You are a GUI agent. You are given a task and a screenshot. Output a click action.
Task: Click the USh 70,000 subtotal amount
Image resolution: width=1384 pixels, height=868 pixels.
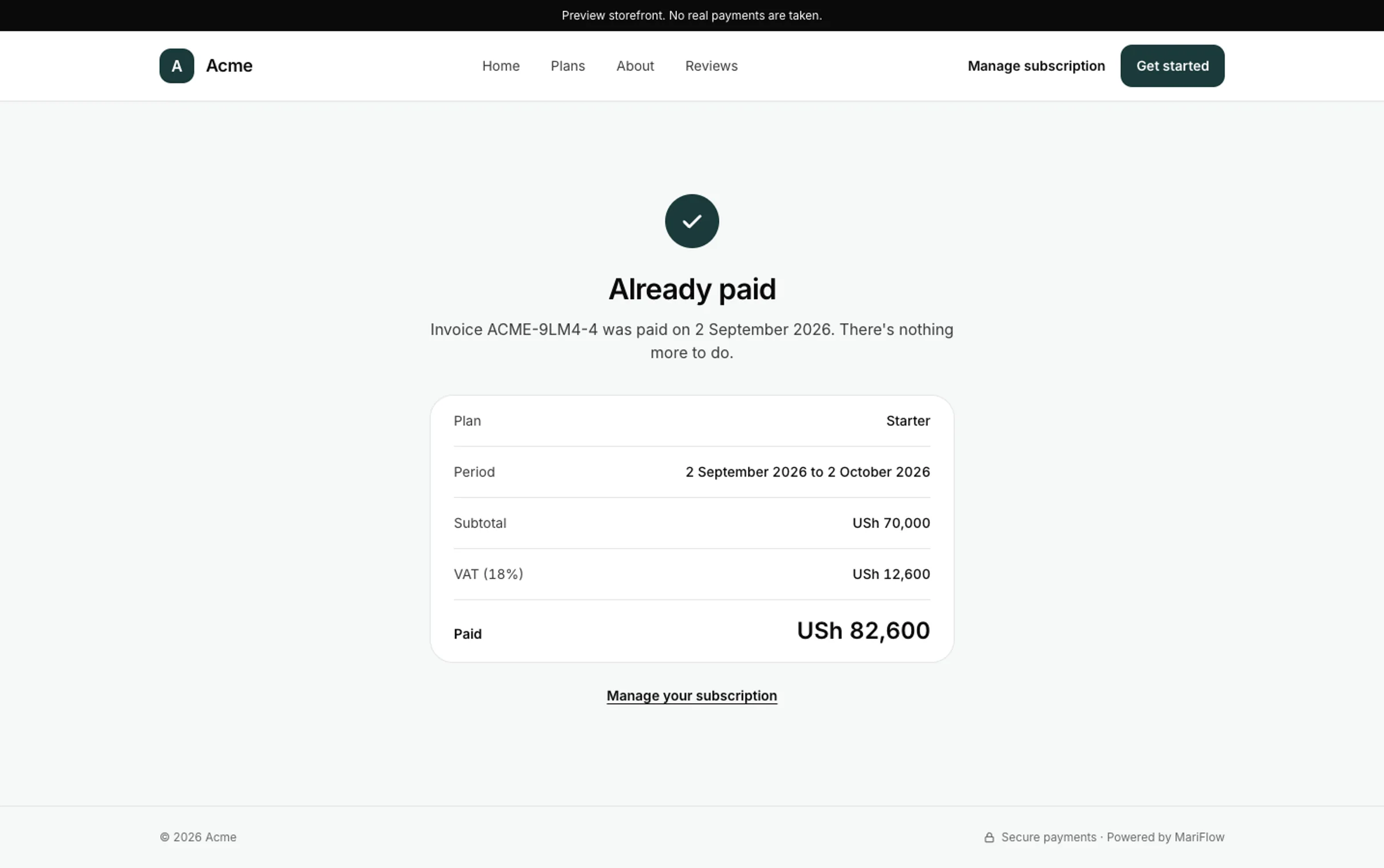891,523
